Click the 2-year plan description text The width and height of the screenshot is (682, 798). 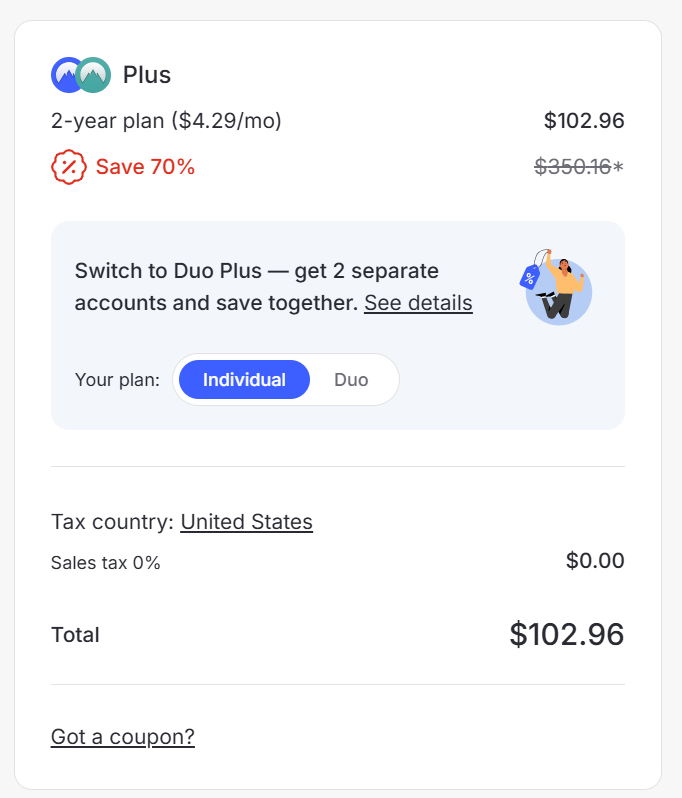point(166,121)
